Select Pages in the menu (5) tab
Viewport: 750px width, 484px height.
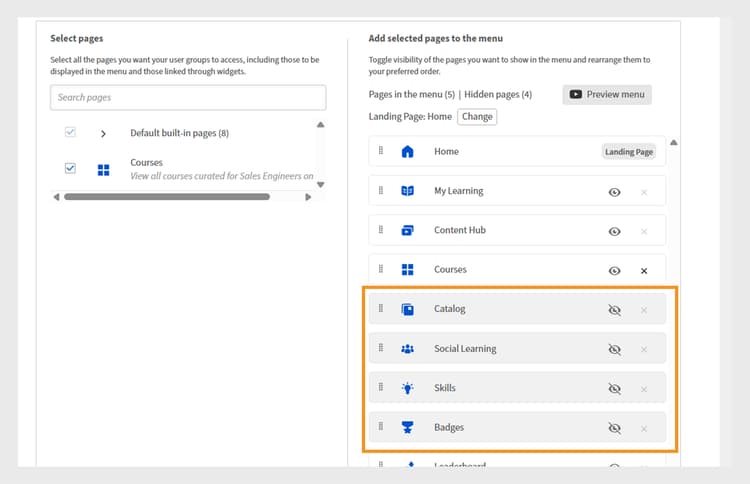(412, 95)
